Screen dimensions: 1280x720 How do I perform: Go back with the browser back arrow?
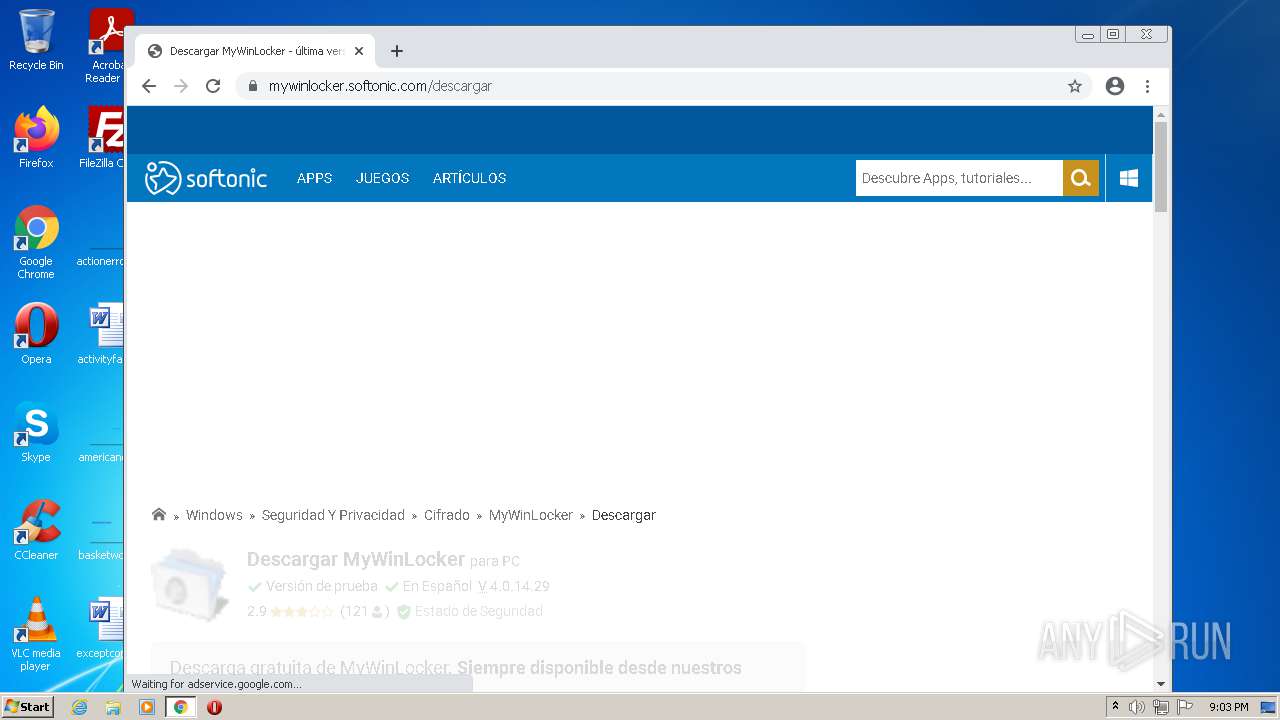click(149, 86)
